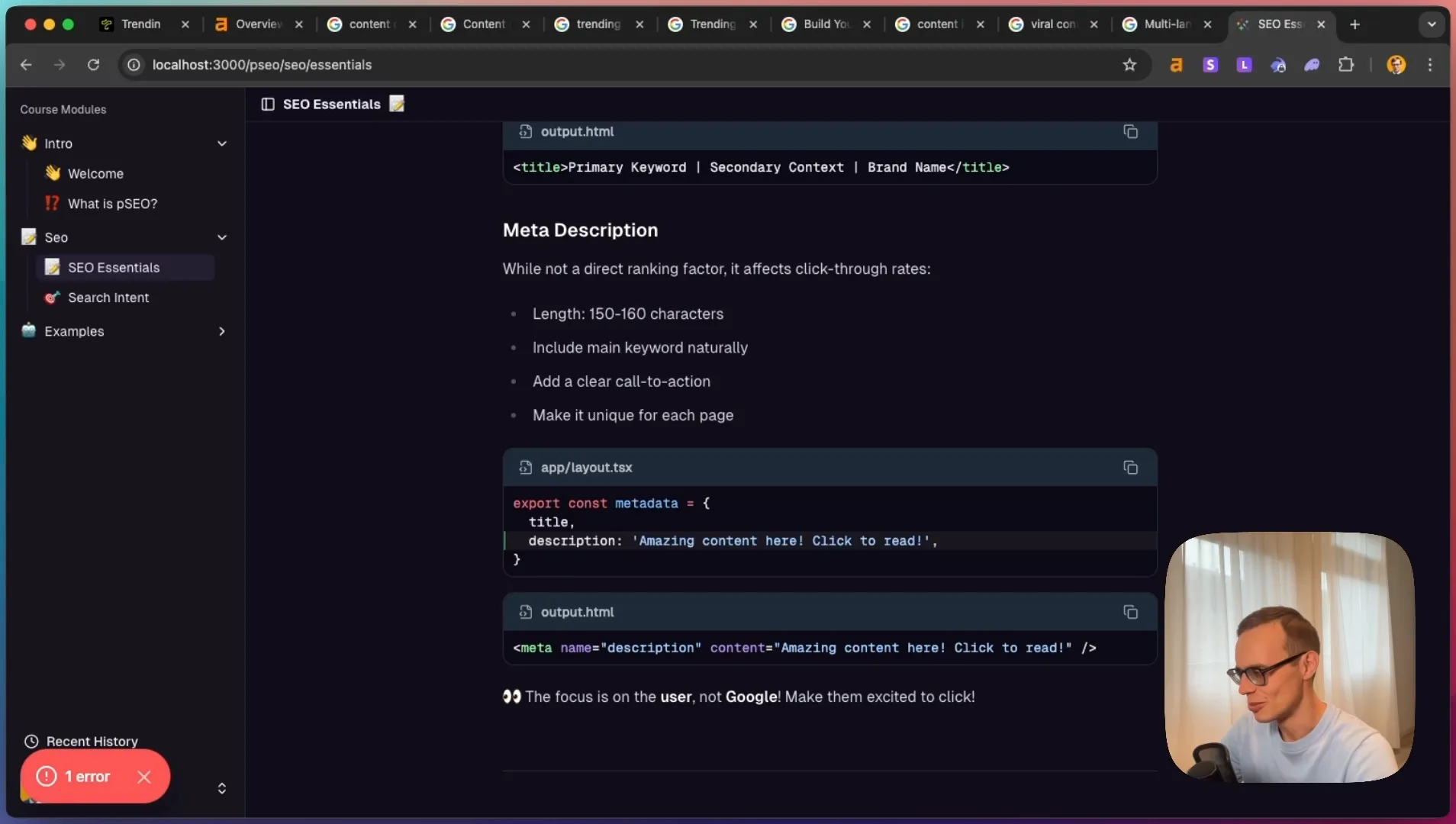Click 'Add a clear call-to-action' bullet
Image resolution: width=1456 pixels, height=824 pixels.
click(621, 381)
